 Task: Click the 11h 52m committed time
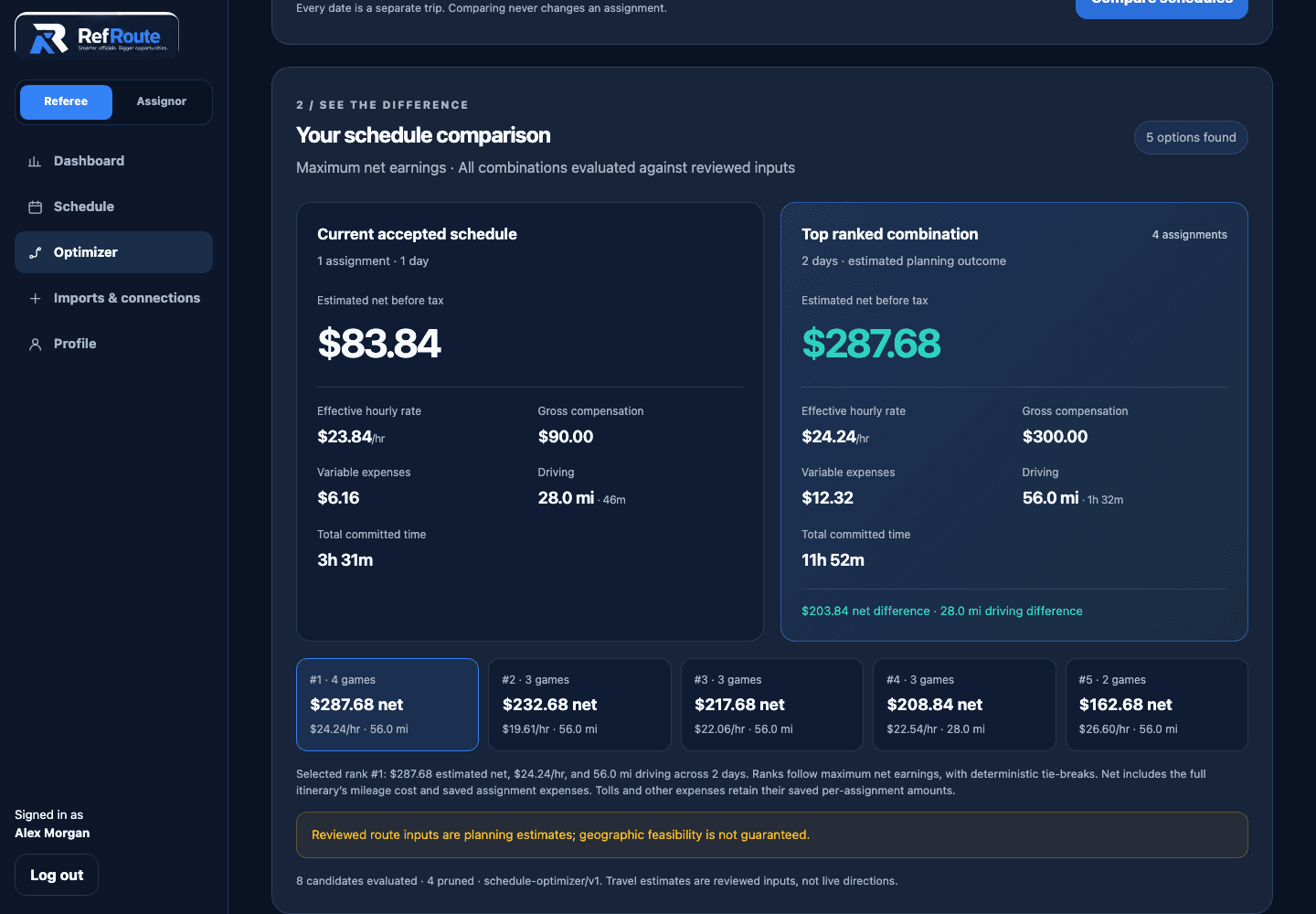point(833,560)
